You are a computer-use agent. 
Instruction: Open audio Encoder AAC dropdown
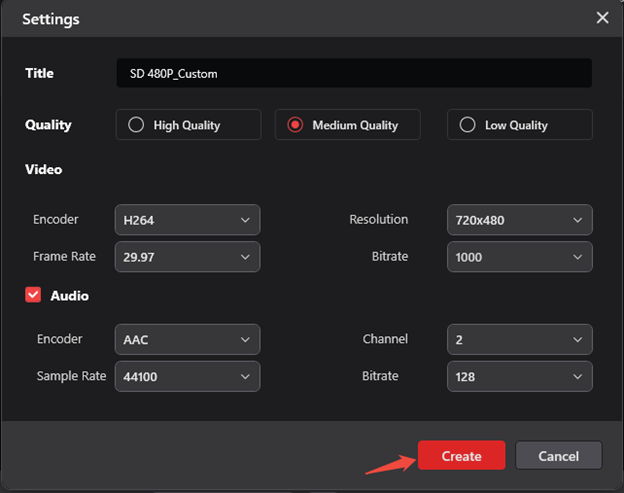[x=187, y=339]
